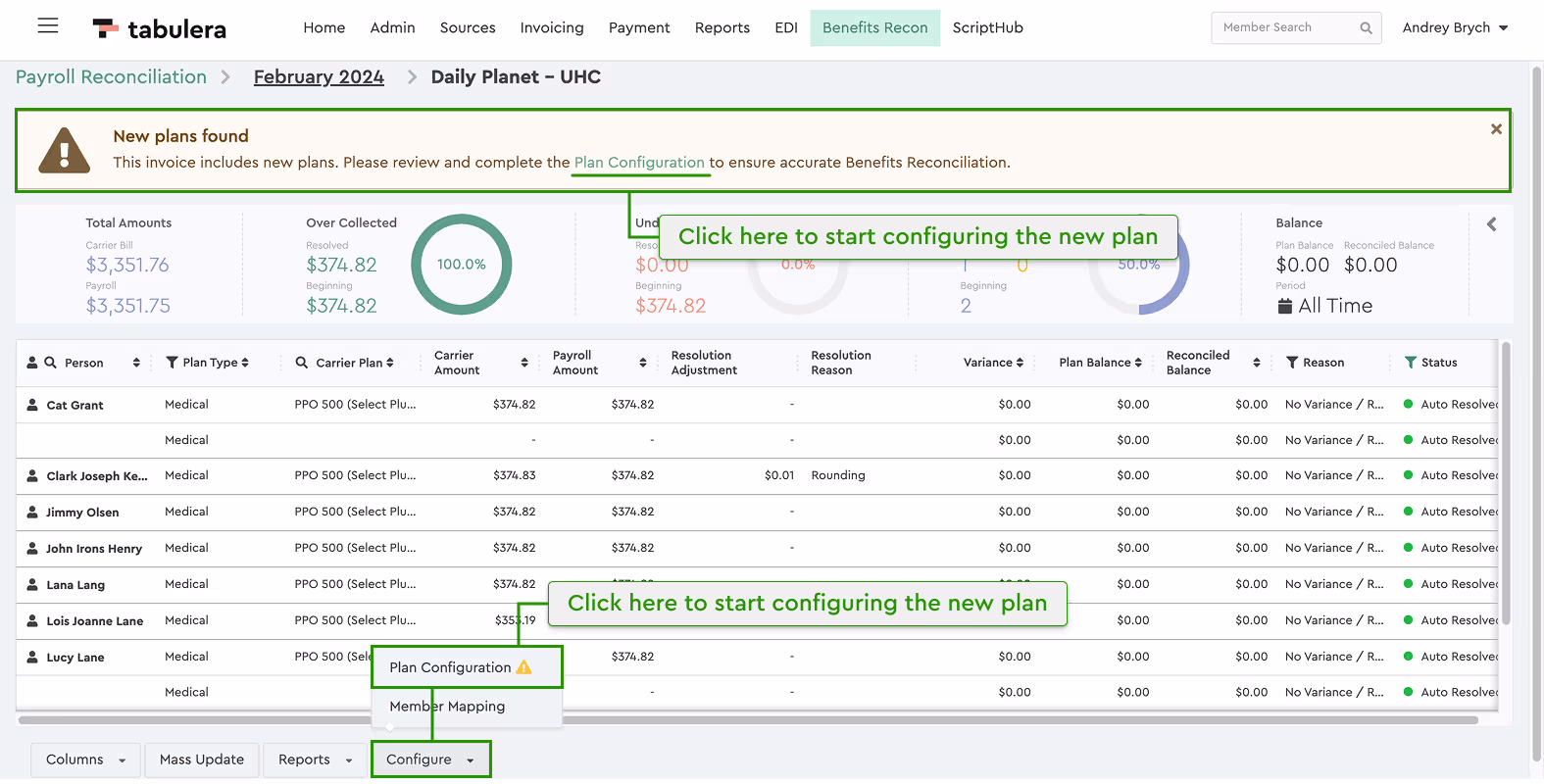Open the Plan Type filter funnel icon
The width and height of the screenshot is (1544, 784).
tap(172, 363)
